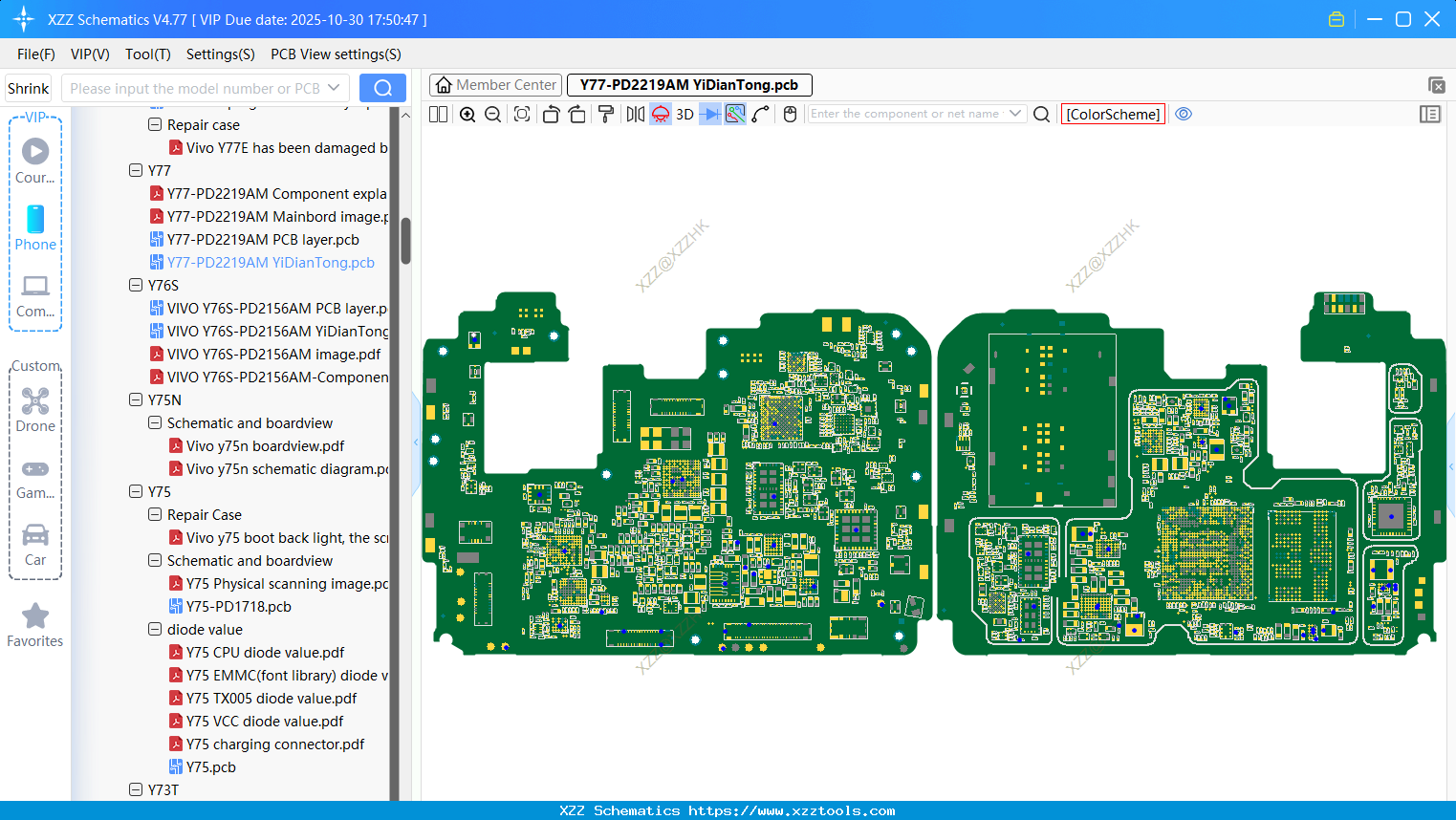Open the component or net name dropdown
Screen dimensions: 1456x820
1015,114
